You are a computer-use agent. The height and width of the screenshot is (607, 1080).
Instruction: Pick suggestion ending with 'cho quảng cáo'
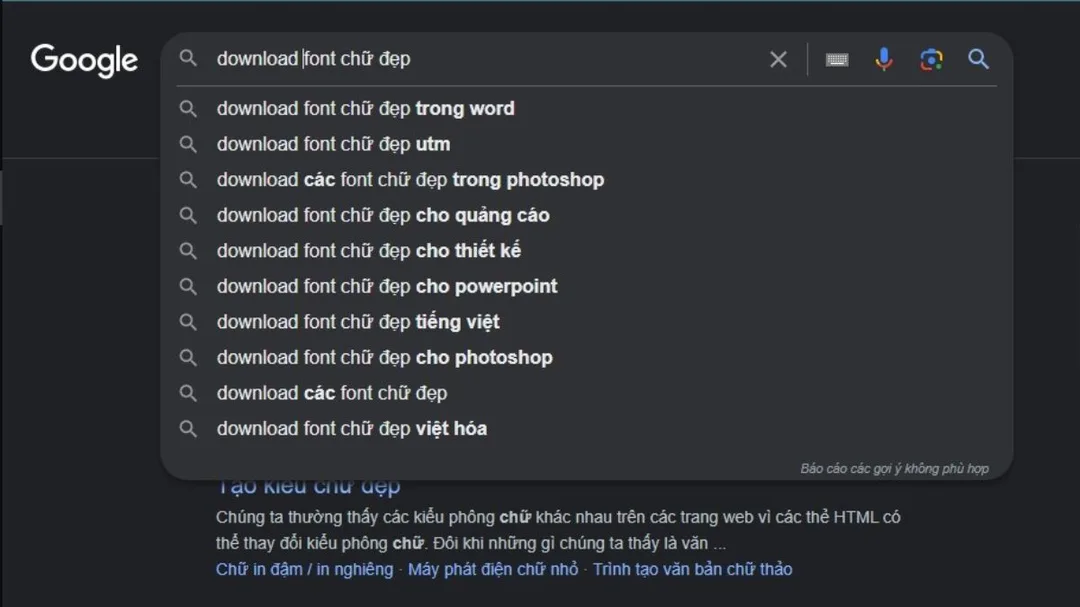382,215
